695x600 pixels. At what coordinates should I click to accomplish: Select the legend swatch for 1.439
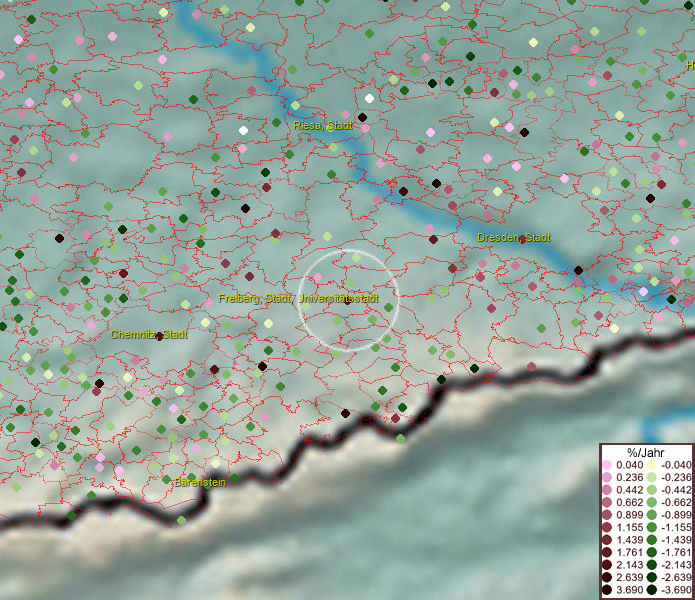click(x=607, y=540)
